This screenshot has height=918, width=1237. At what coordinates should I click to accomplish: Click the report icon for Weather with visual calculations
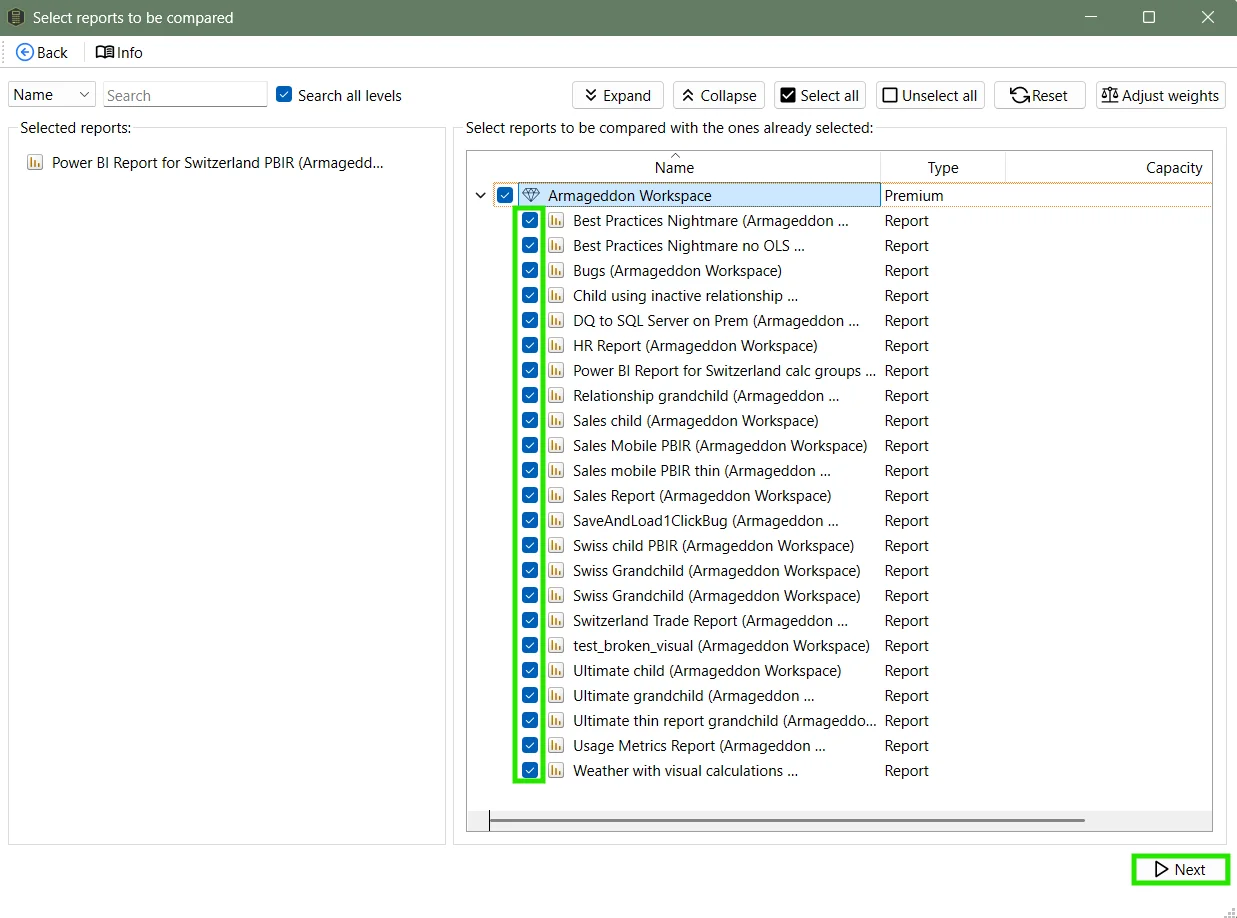click(x=556, y=771)
